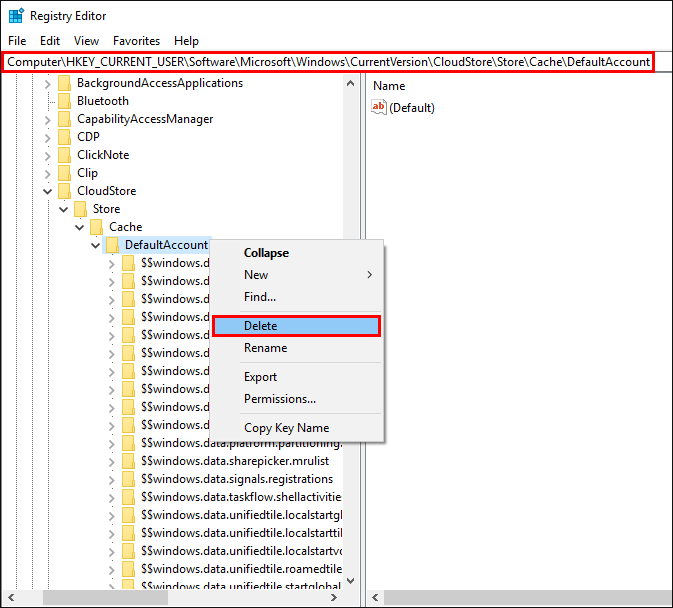Click tree pane scroll left arrow
The image size is (673, 608).
point(11,598)
